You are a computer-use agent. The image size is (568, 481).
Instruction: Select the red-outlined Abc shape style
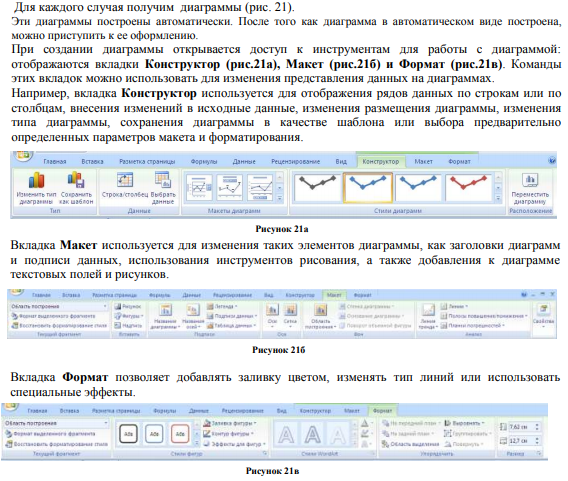pyautogui.click(x=180, y=434)
